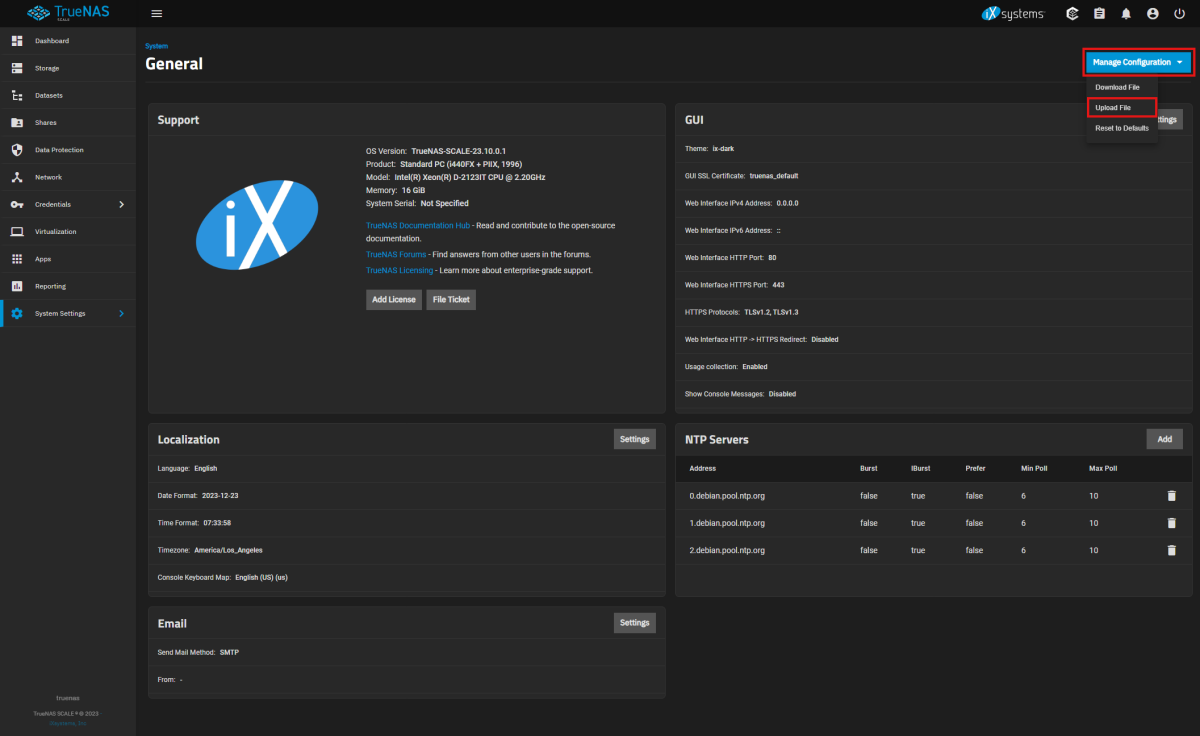Delete the 0.debian.pool.ntp.org server
1200x736 pixels.
(x=1171, y=495)
